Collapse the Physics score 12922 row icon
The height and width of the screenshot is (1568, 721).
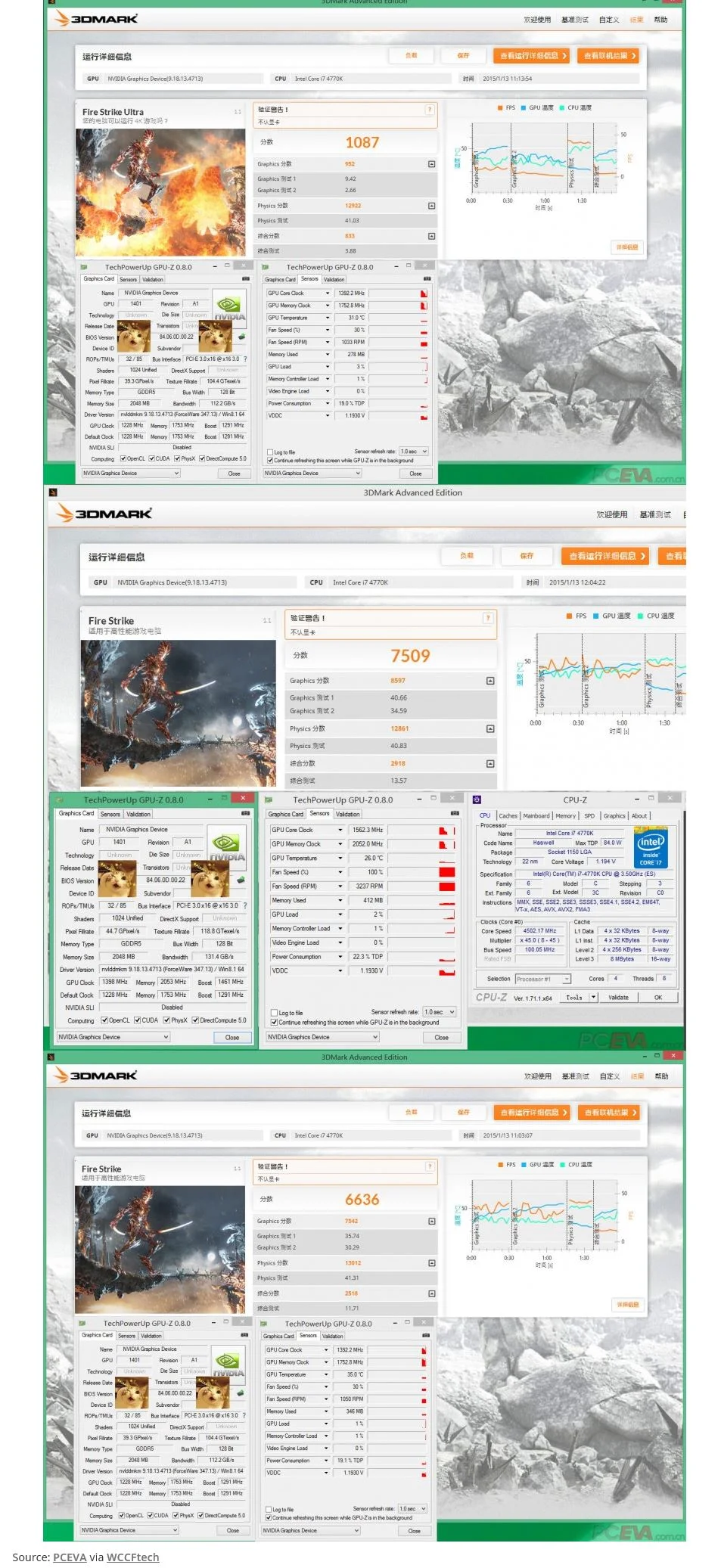pyautogui.click(x=431, y=206)
